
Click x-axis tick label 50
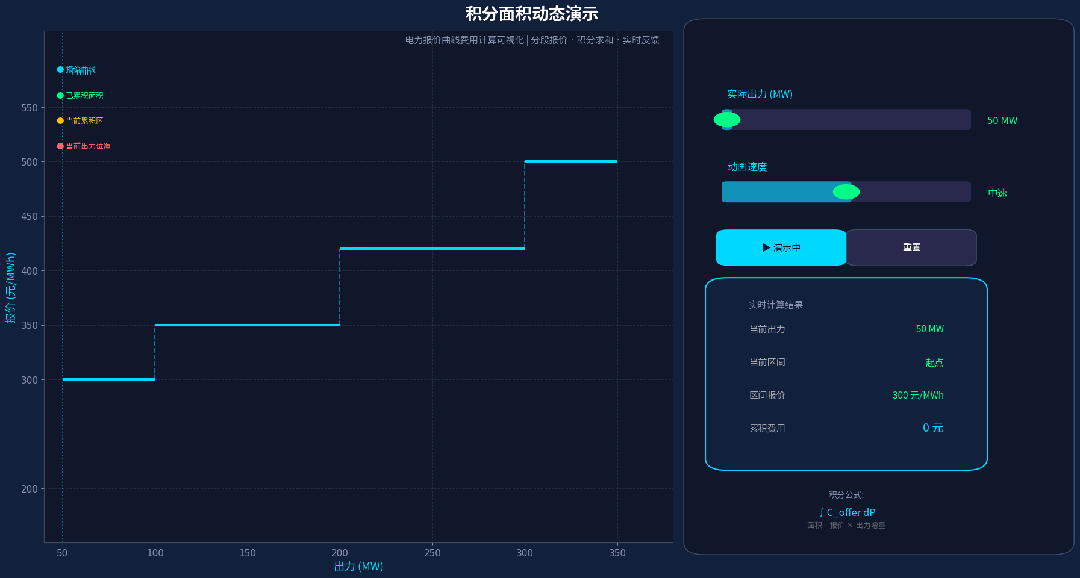click(63, 553)
